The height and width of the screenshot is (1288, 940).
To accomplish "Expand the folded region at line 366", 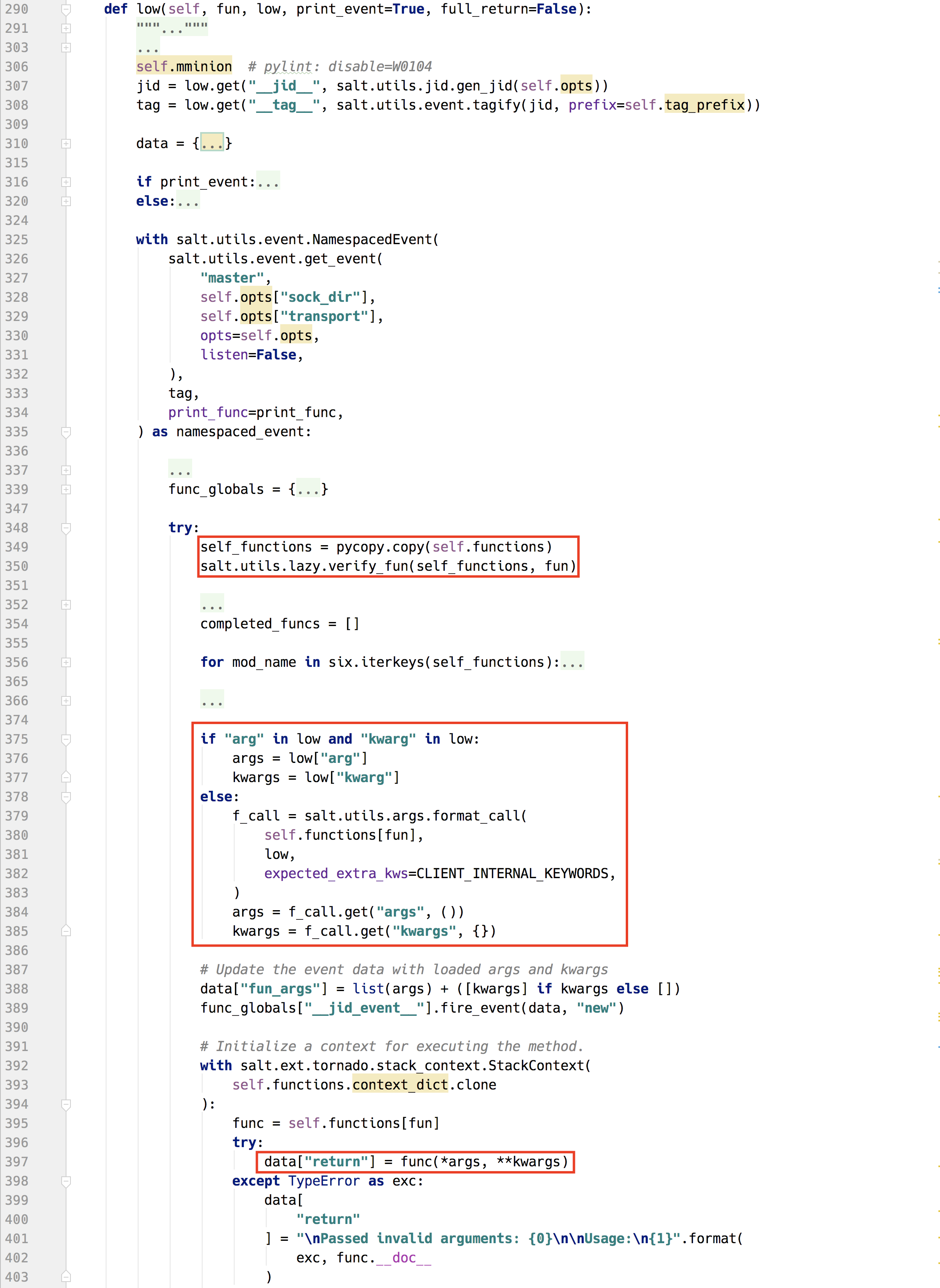I will pyautogui.click(x=65, y=701).
